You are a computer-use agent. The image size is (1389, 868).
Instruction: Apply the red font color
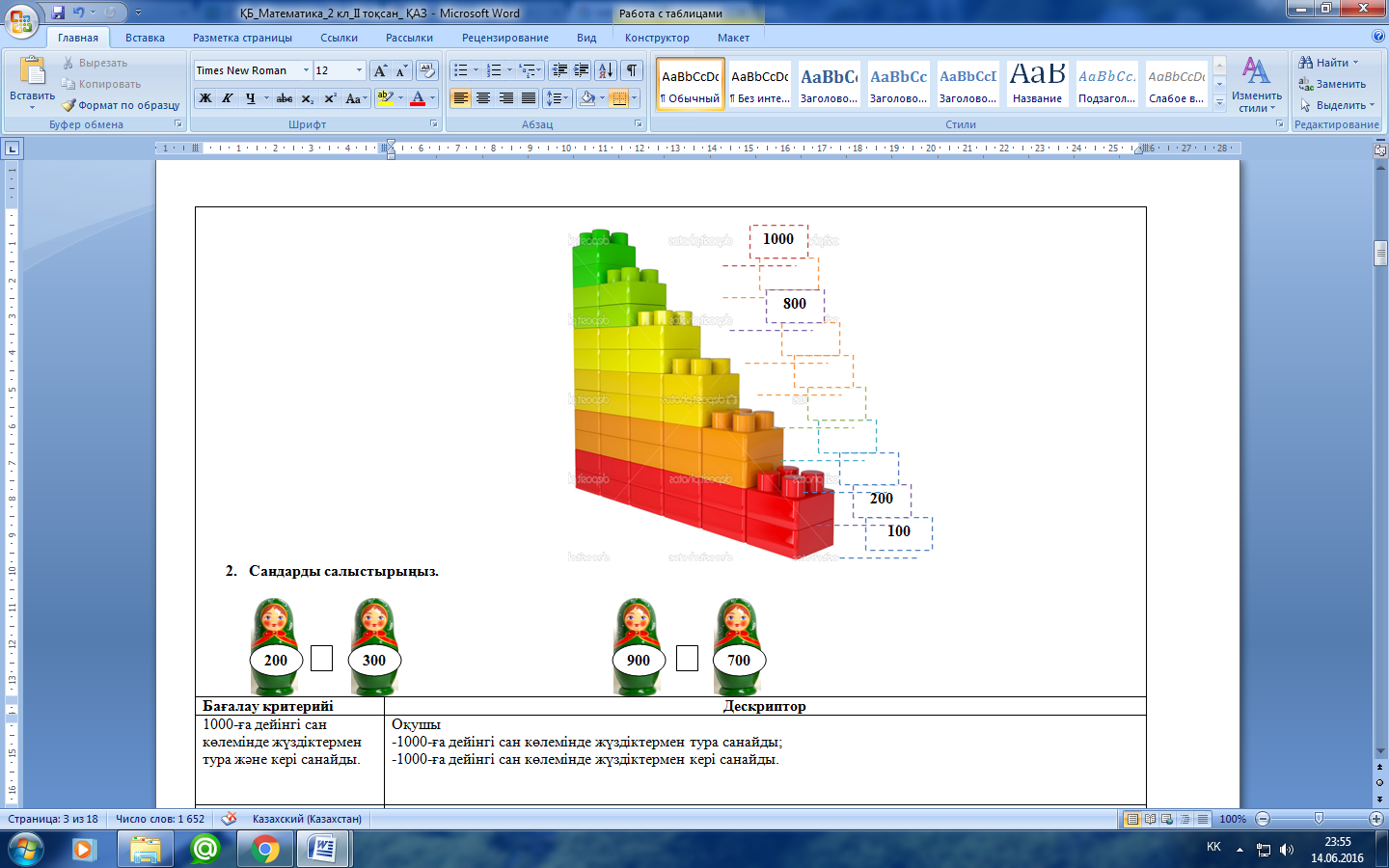point(418,98)
